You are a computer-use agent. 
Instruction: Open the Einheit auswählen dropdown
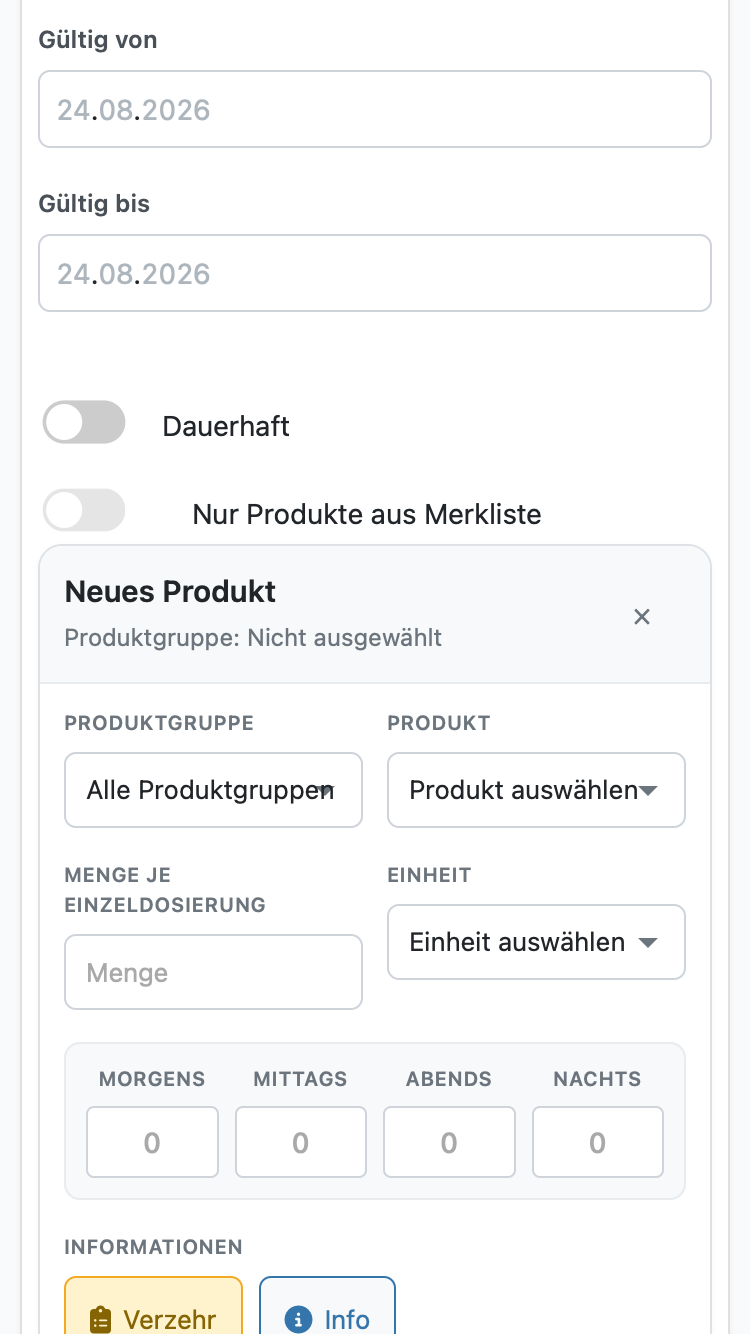pyautogui.click(x=536, y=942)
